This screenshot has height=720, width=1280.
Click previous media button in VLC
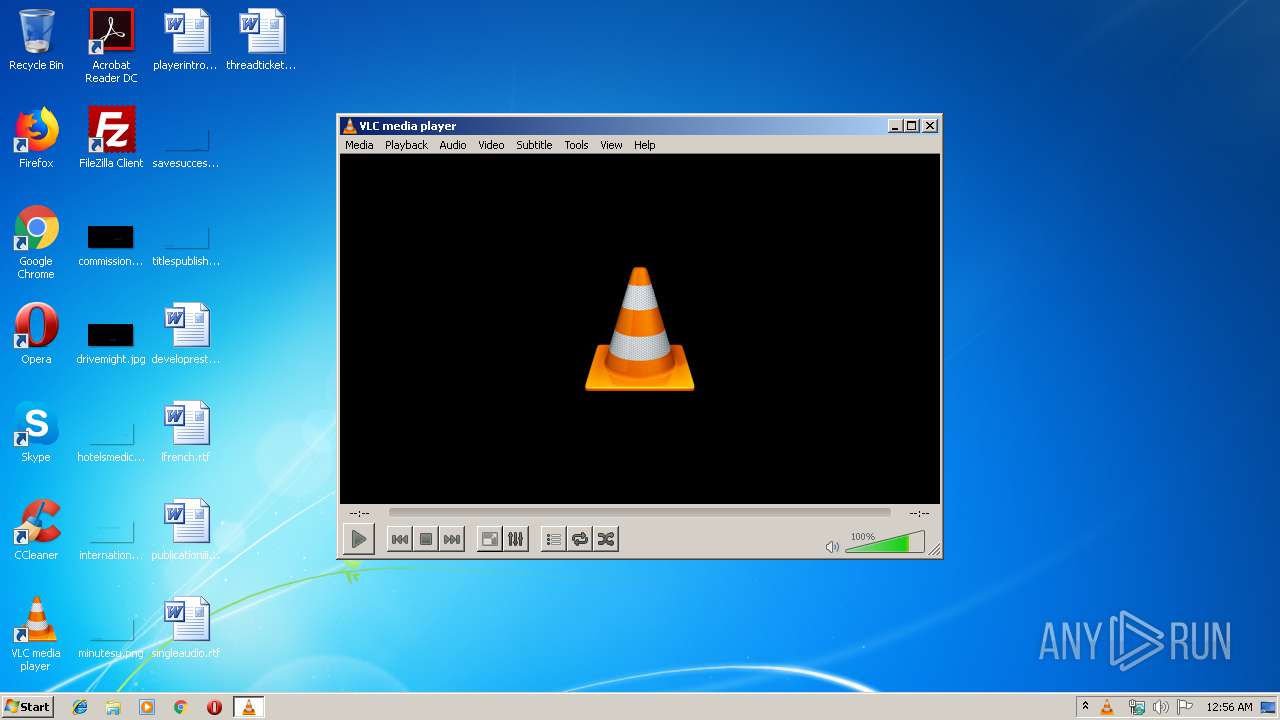(399, 539)
